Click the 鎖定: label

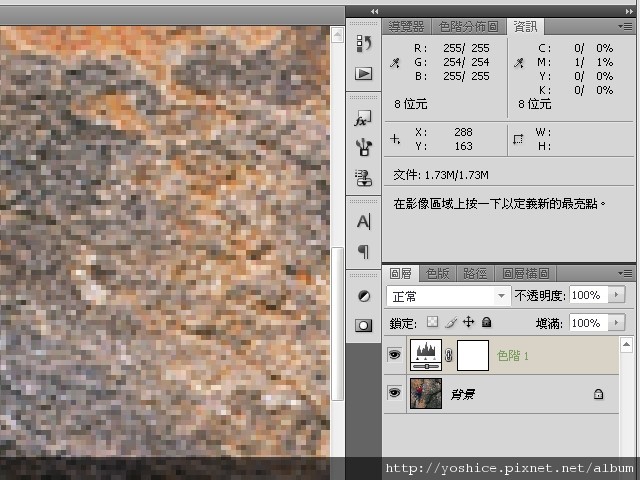pos(403,323)
